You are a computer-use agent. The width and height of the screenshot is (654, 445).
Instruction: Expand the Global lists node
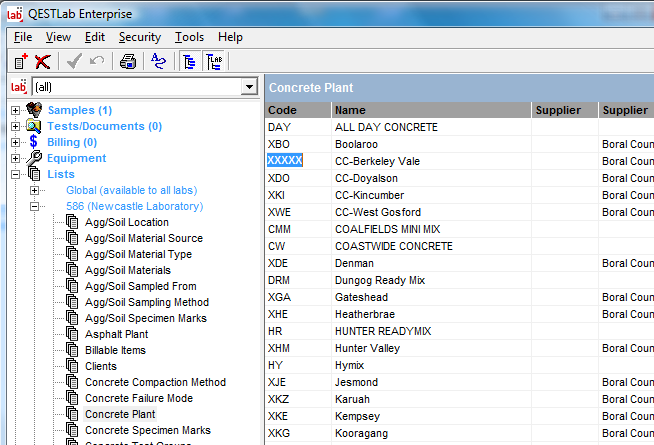[35, 190]
